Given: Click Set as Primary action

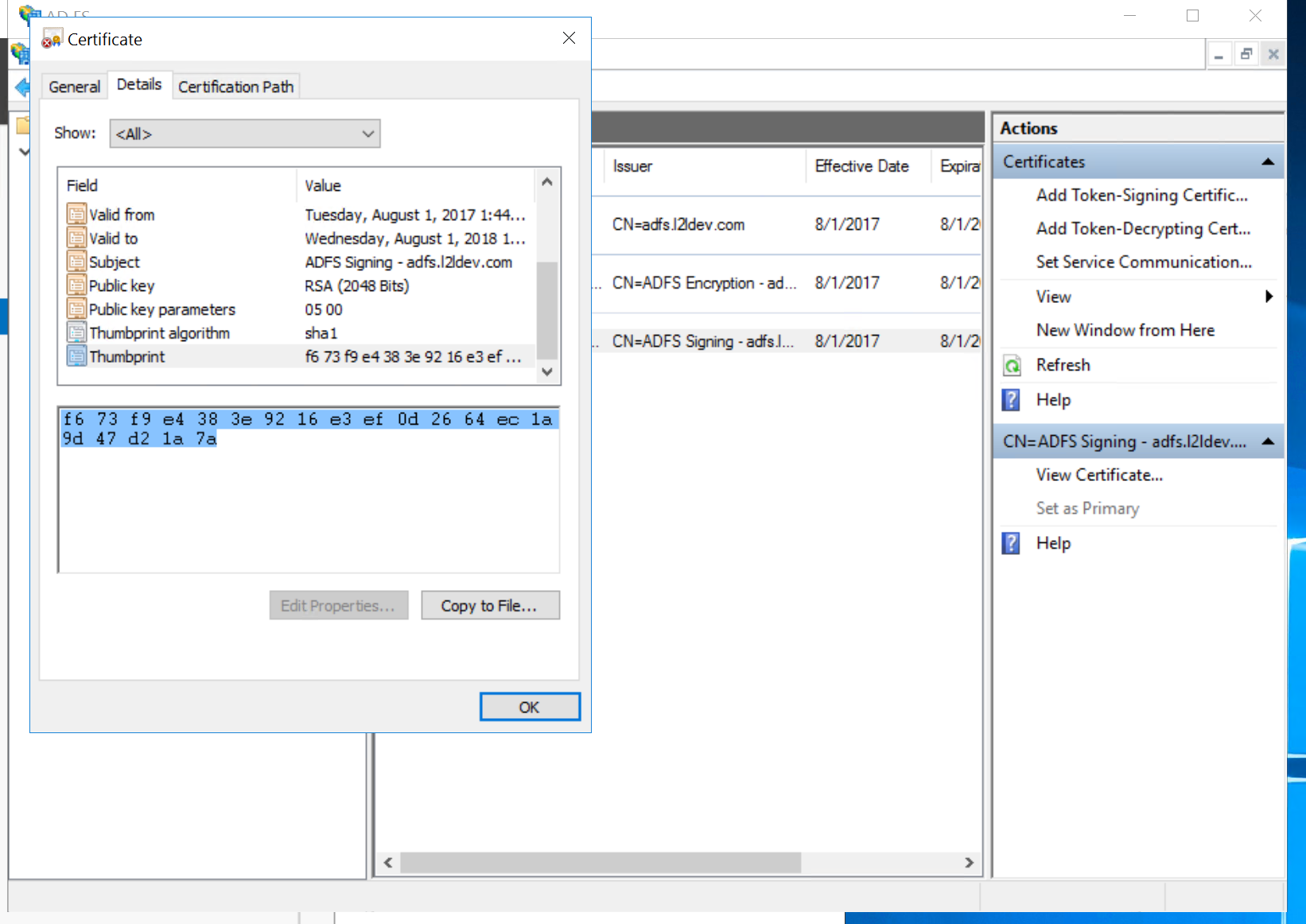Looking at the screenshot, I should pyautogui.click(x=1087, y=508).
